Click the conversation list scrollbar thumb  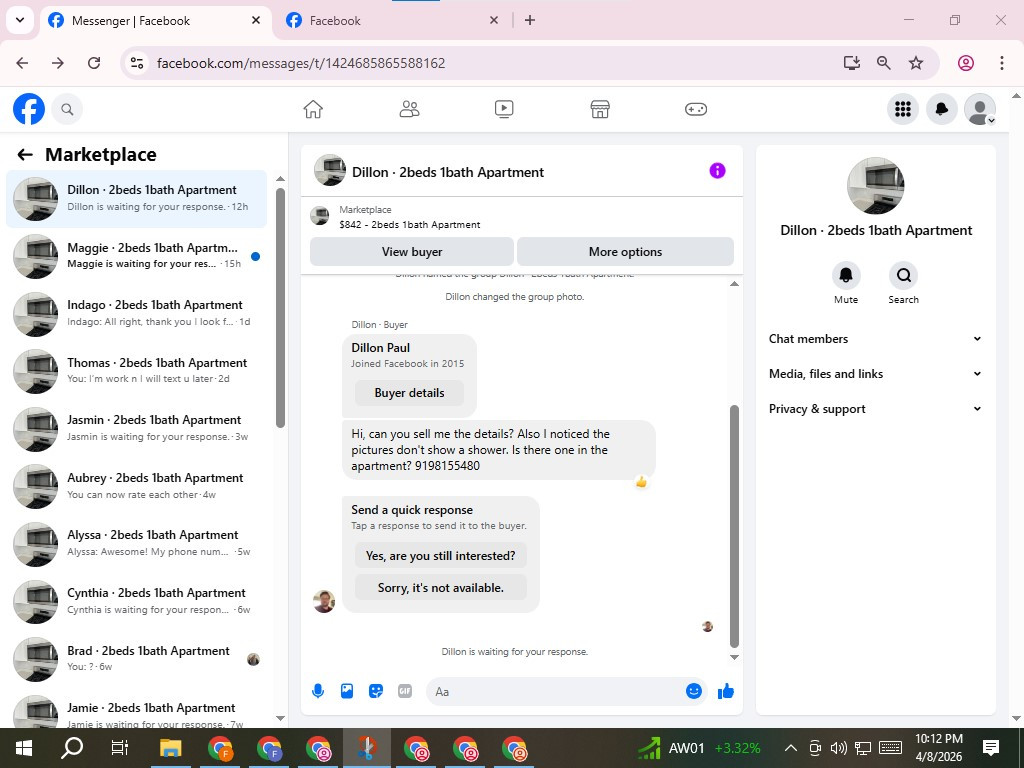[280, 308]
